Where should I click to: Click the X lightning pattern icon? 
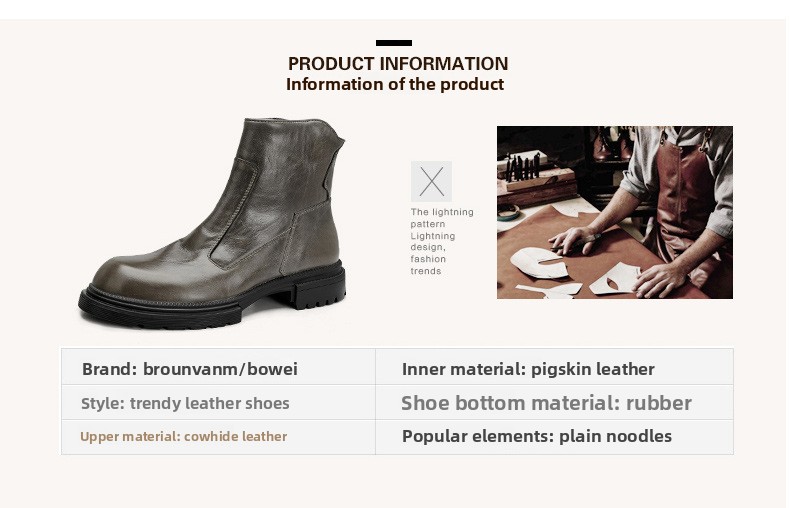(431, 182)
